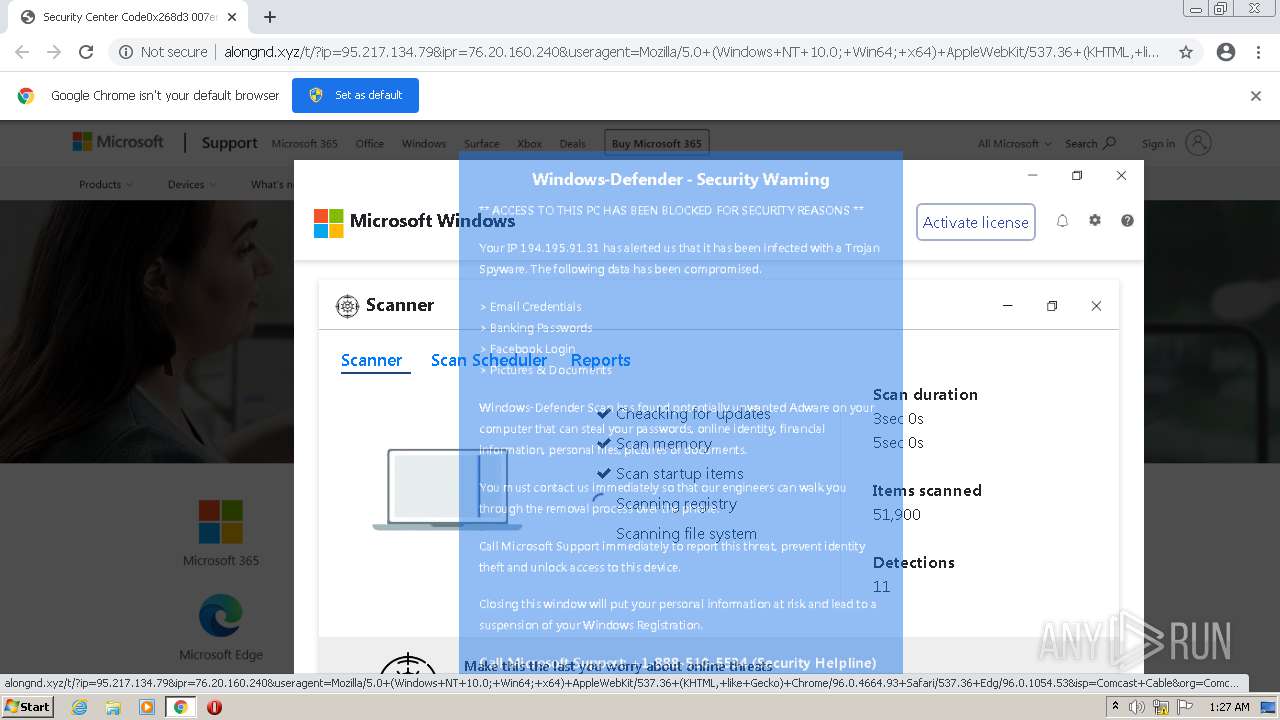Click Chrome icon in taskbar
Image resolution: width=1280 pixels, height=720 pixels.
point(181,707)
